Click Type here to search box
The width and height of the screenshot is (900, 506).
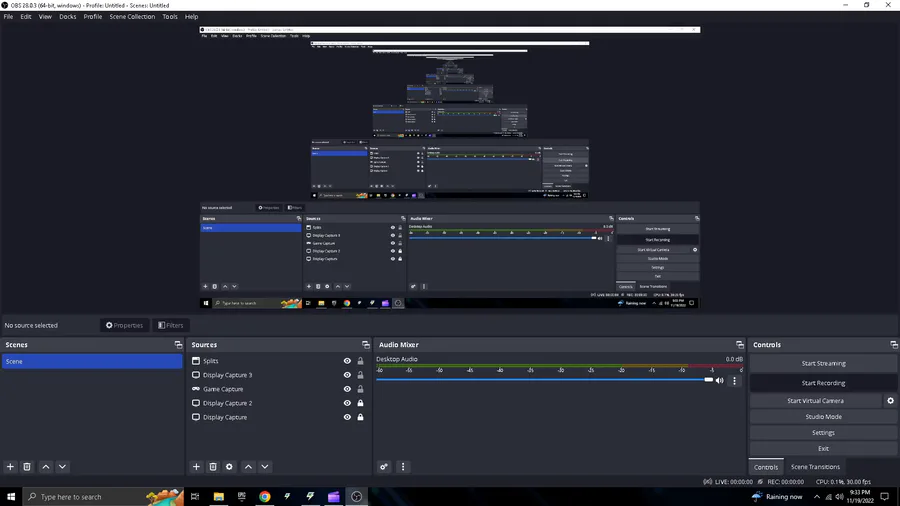[x=103, y=497]
